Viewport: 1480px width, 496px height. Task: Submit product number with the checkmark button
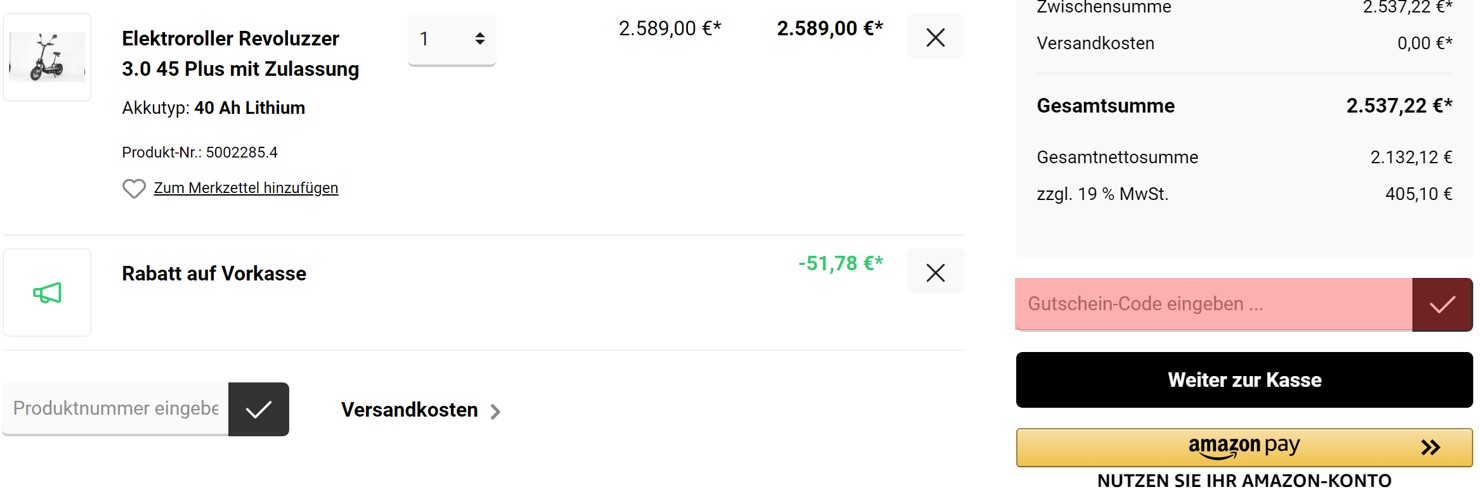[x=259, y=409]
